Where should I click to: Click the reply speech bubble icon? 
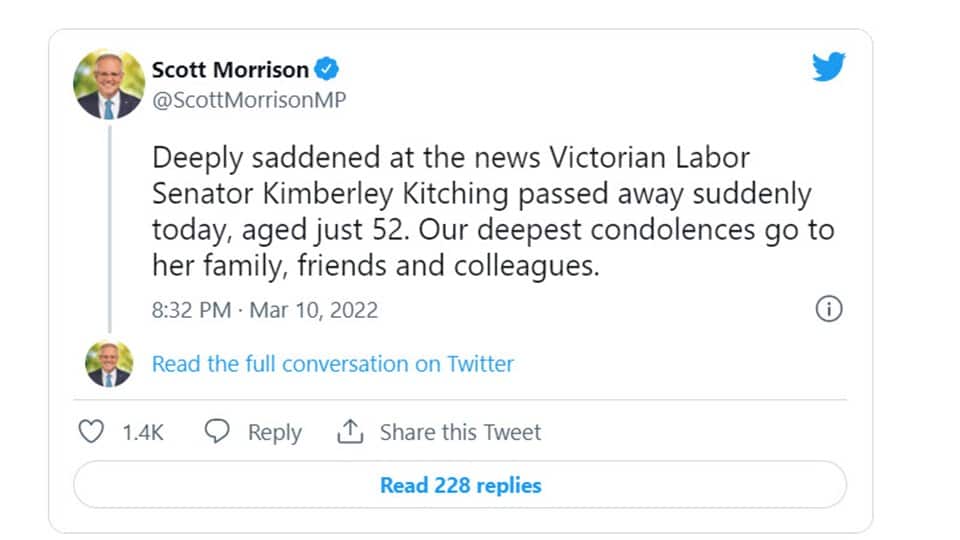[217, 432]
